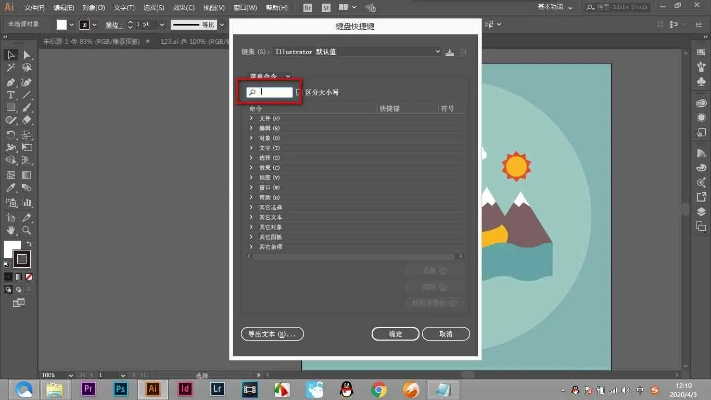Expand the 文件 command group
This screenshot has height=400, width=711.
[251, 119]
